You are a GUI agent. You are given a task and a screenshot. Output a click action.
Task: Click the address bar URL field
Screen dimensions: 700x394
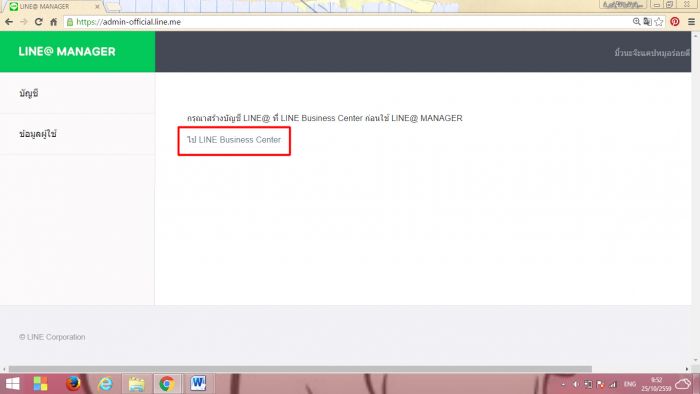click(x=348, y=22)
